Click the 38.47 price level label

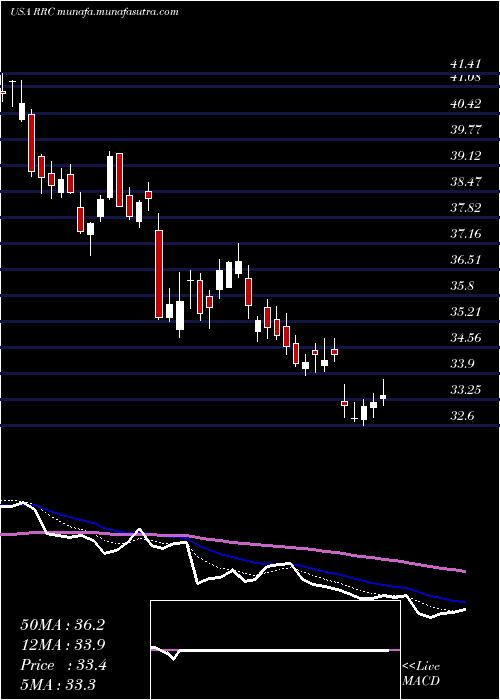[465, 182]
